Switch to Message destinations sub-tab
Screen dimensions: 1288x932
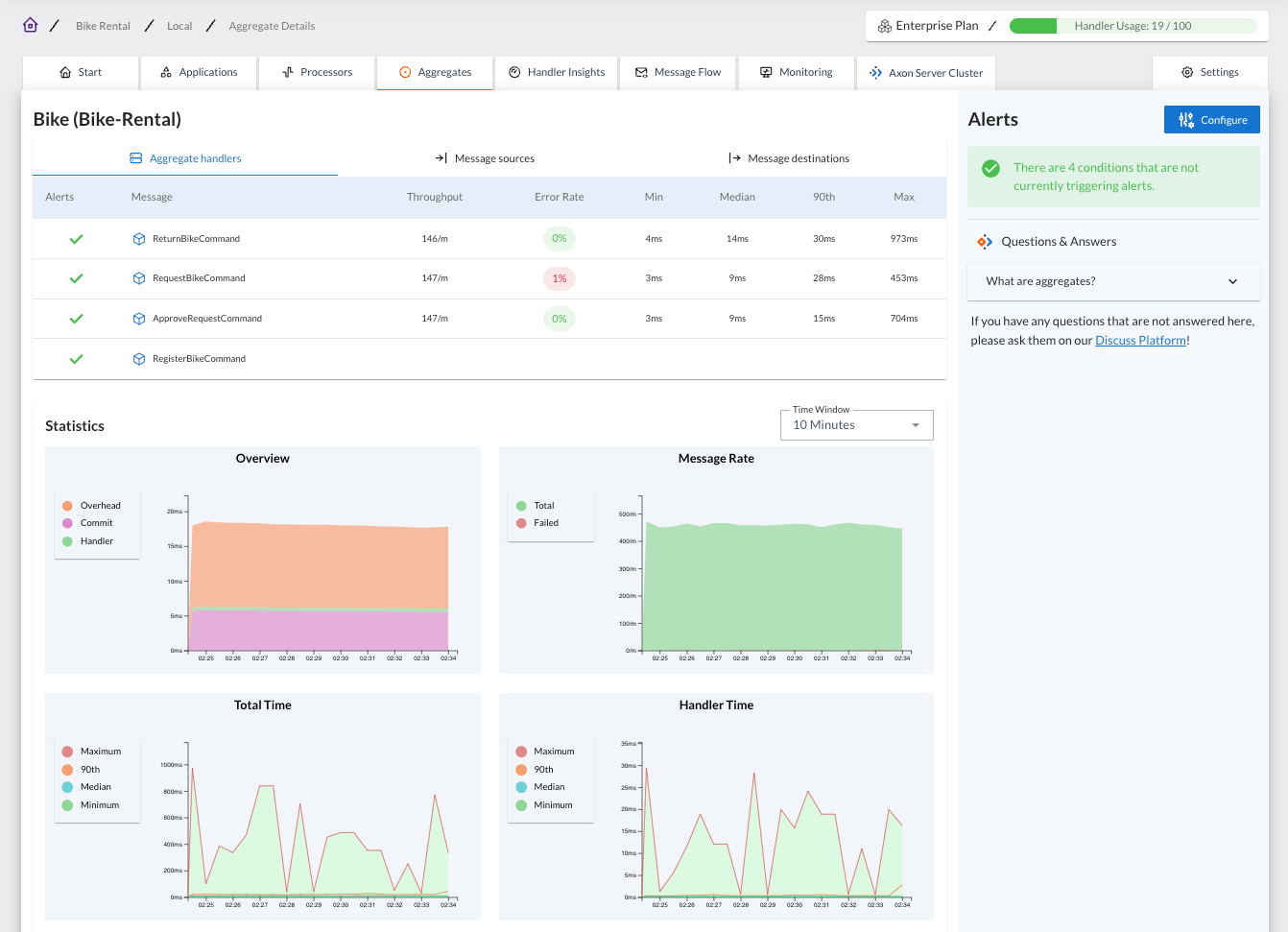789,158
